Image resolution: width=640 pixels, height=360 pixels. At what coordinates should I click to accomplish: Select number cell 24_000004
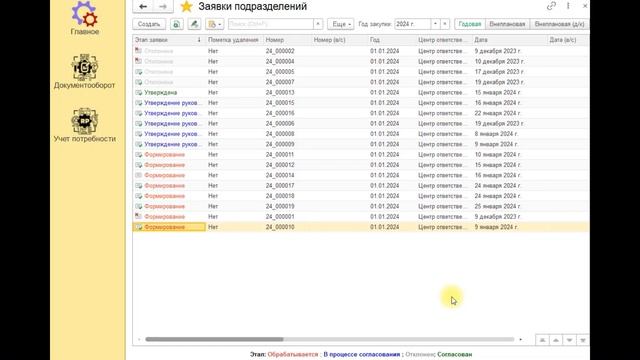[280, 62]
